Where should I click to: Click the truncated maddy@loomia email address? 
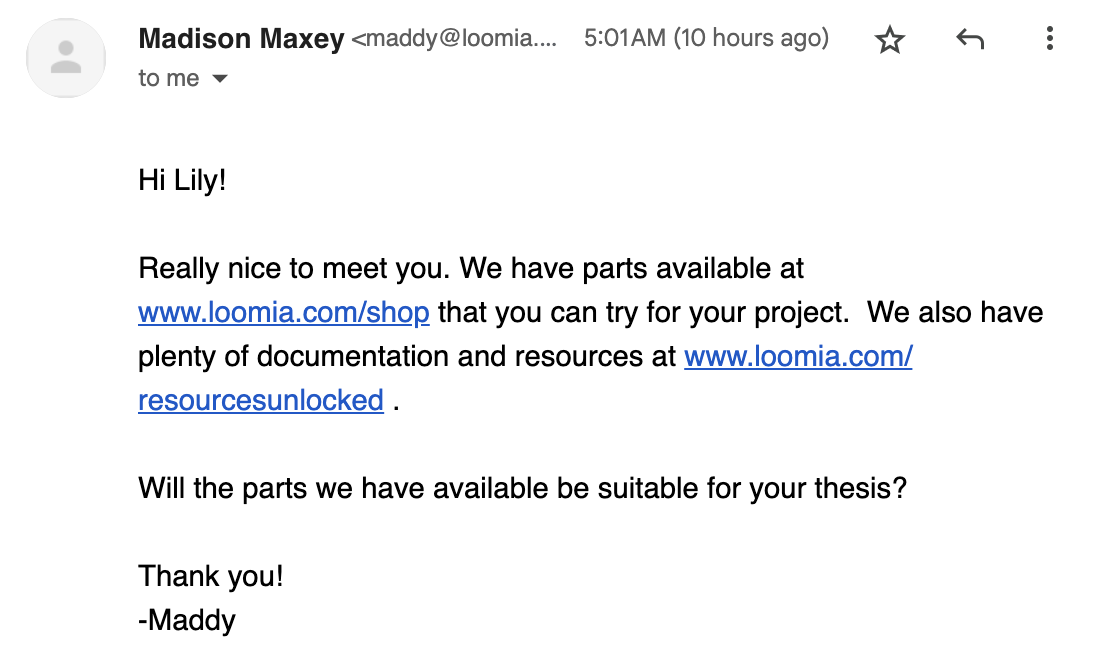pos(454,40)
